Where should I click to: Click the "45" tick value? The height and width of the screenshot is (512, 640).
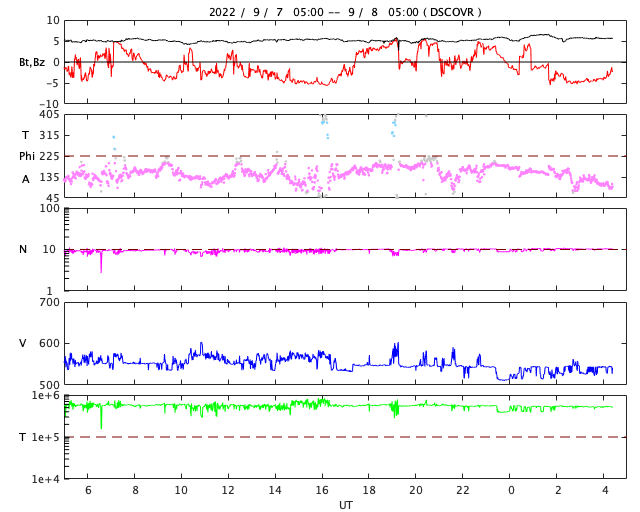pyautogui.click(x=53, y=198)
